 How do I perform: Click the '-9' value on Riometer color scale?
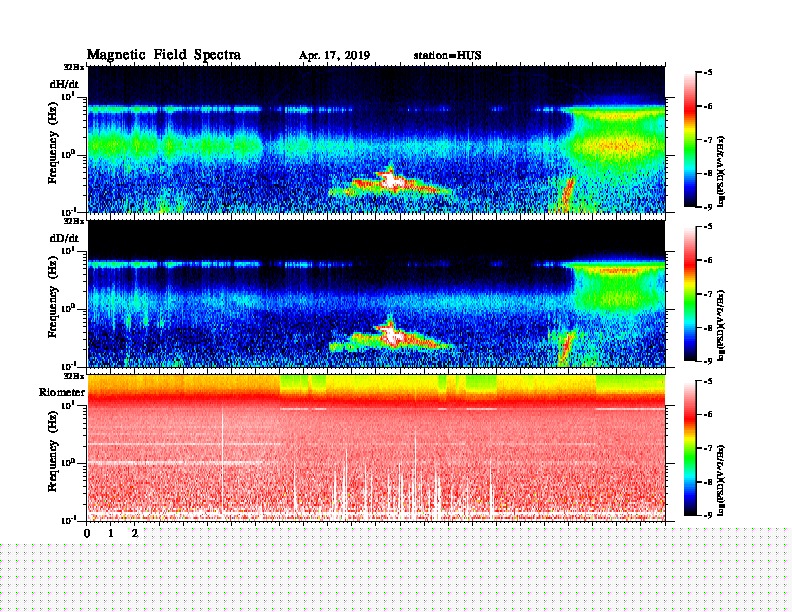708,515
